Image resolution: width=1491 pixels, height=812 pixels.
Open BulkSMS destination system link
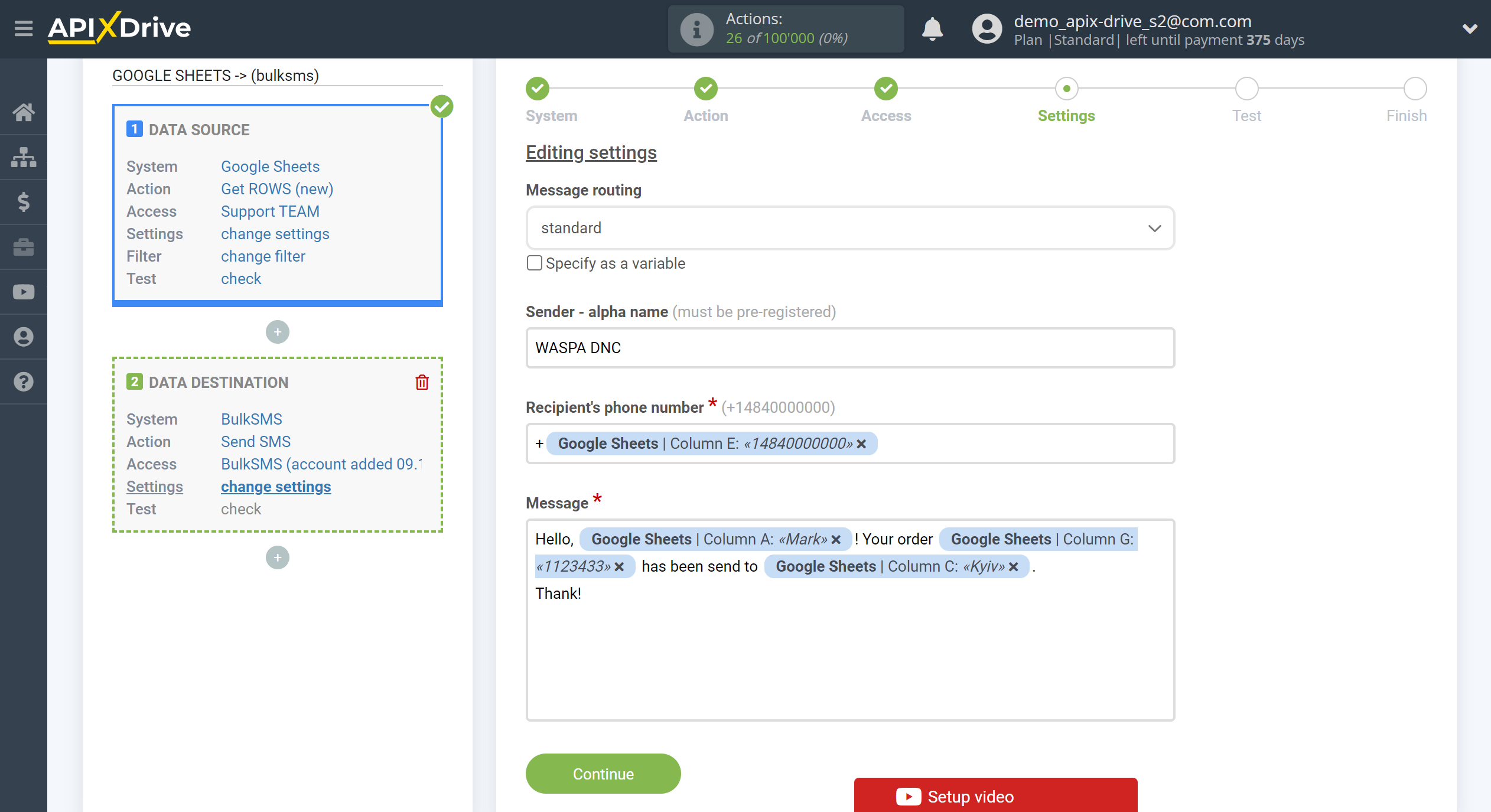252,419
